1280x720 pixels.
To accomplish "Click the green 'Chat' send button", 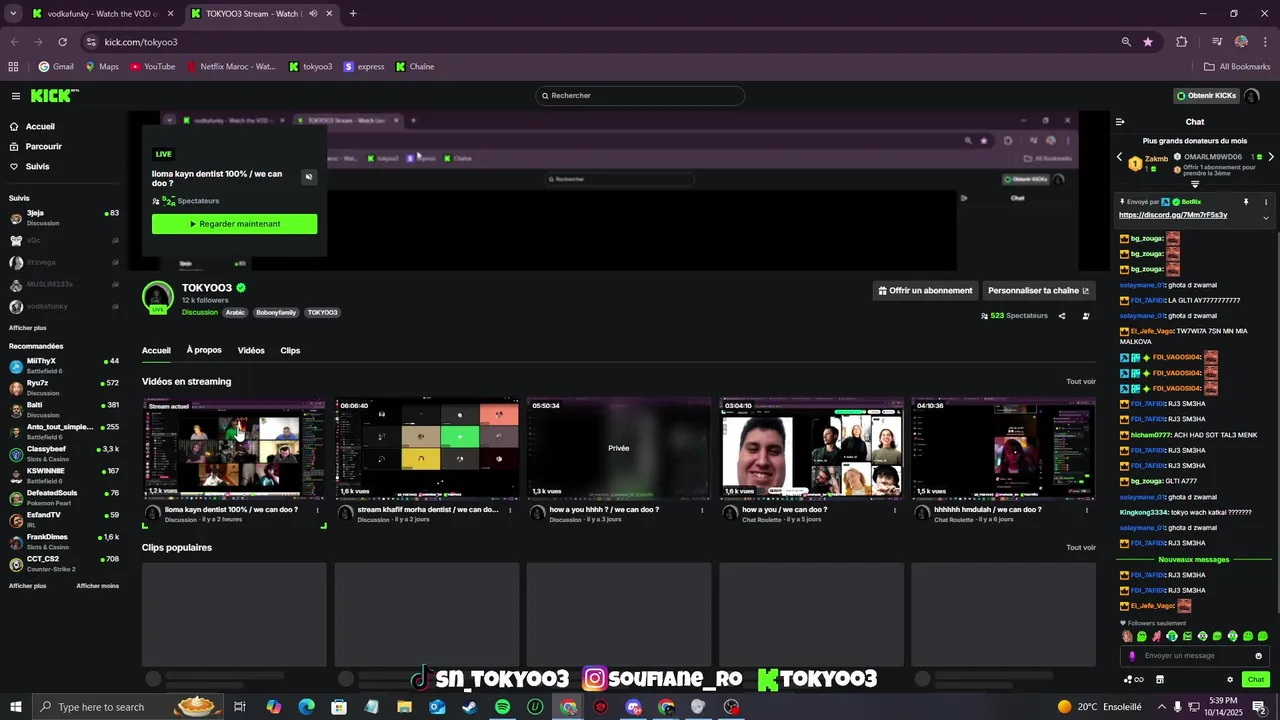I will pyautogui.click(x=1256, y=680).
